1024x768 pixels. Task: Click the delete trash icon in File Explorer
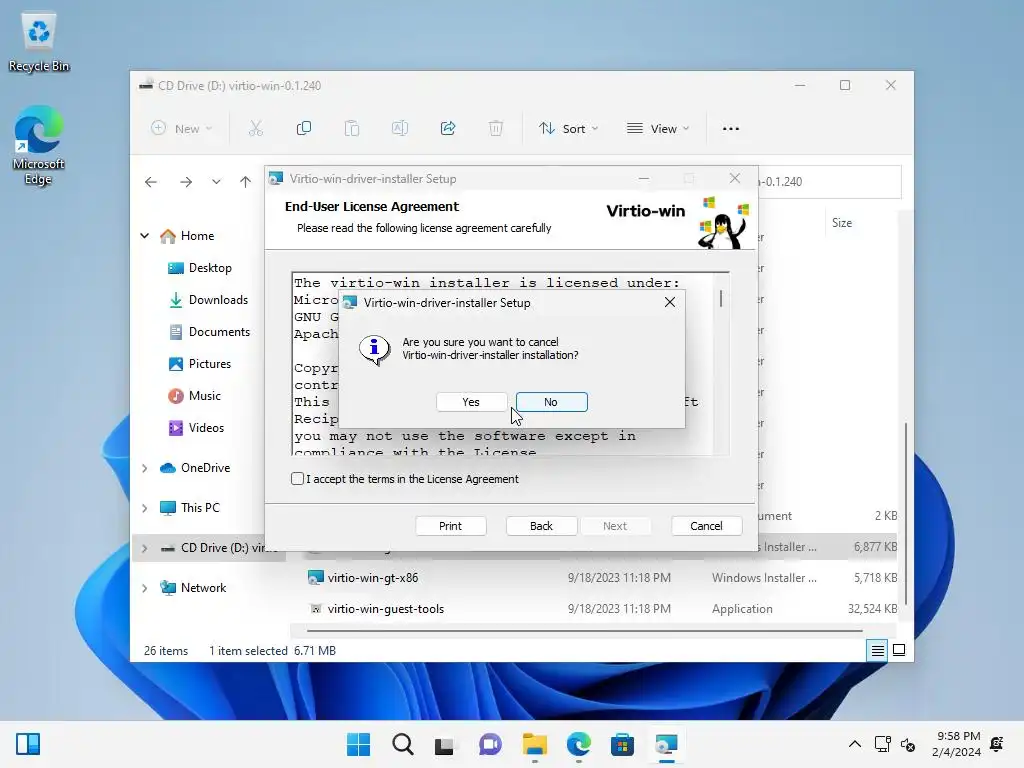click(496, 129)
